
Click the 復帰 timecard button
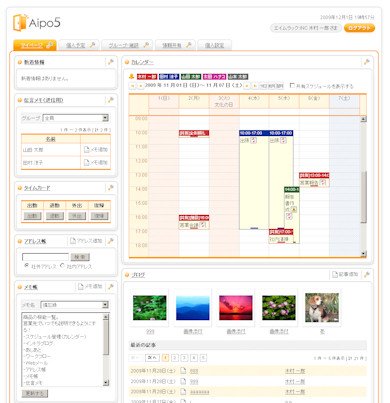click(99, 216)
